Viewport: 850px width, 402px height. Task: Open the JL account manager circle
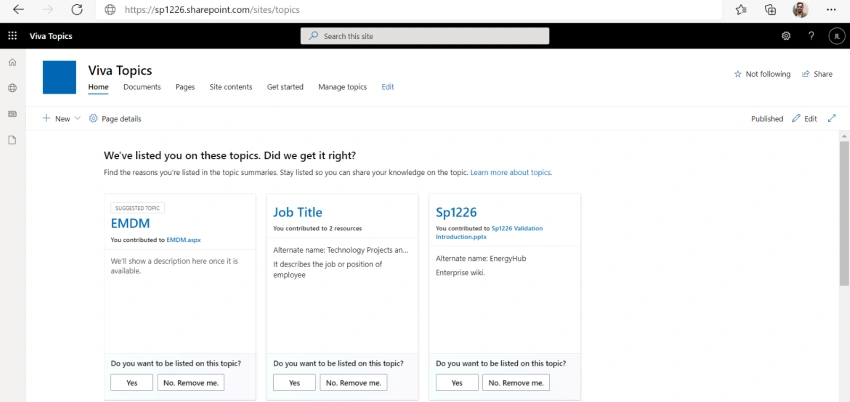tap(837, 36)
